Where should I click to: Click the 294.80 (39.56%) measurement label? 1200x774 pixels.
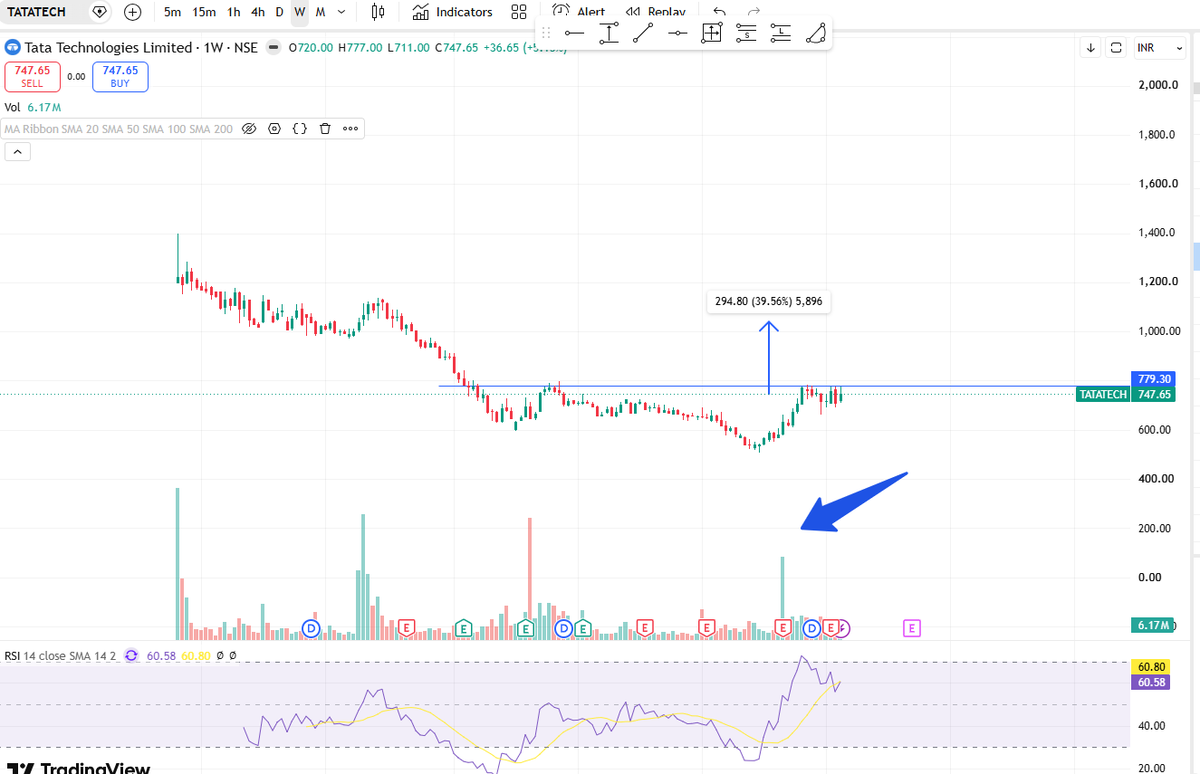[x=769, y=301]
